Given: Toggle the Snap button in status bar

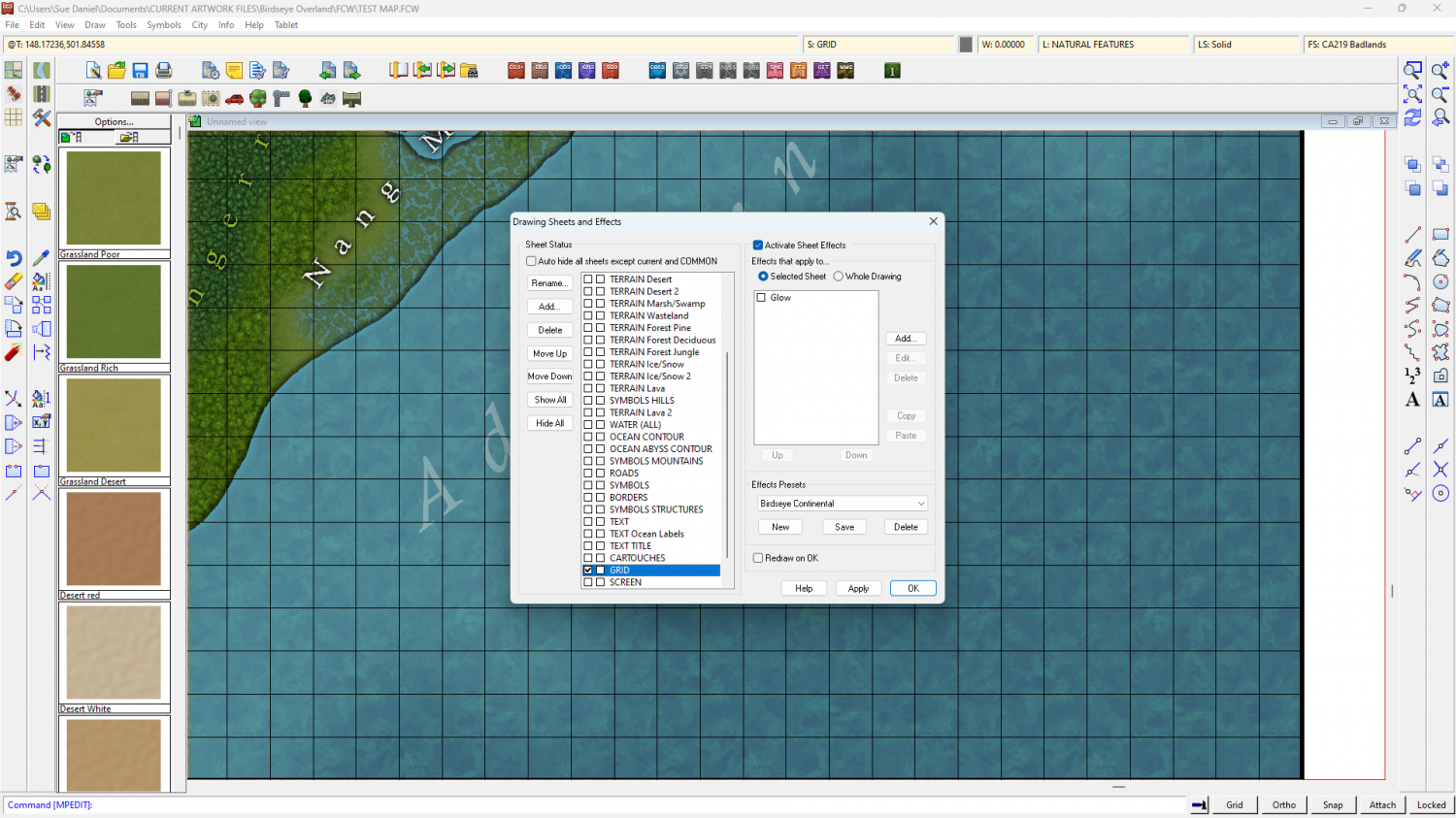Looking at the screenshot, I should 1333,804.
